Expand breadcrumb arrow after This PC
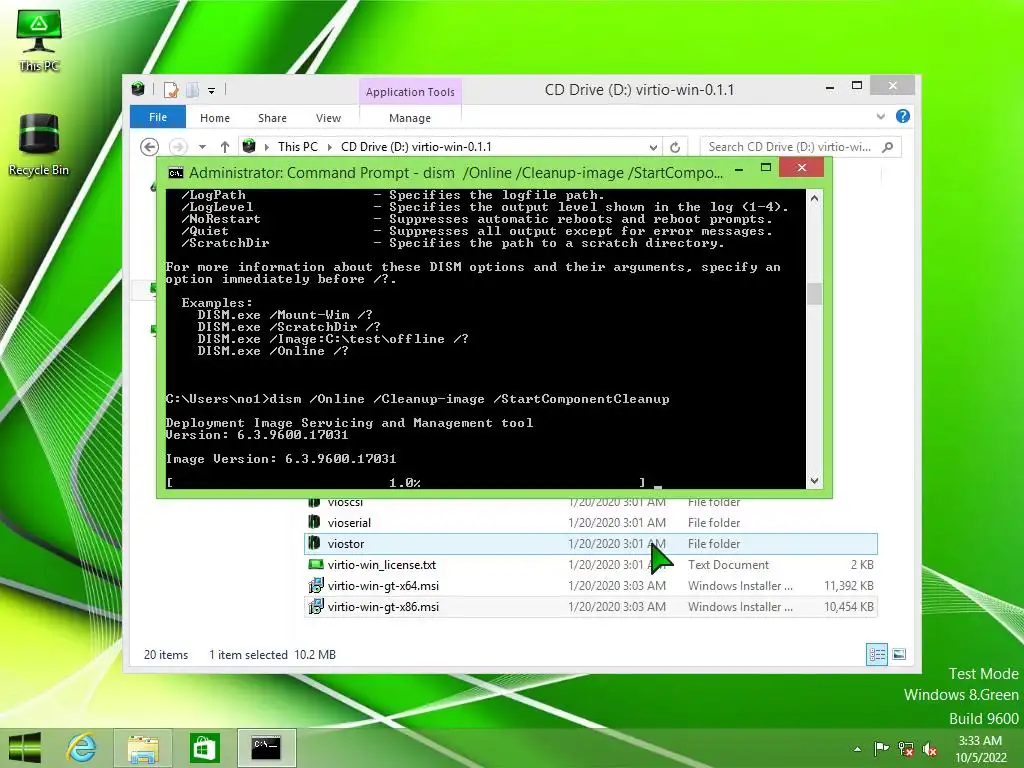This screenshot has height=768, width=1024. point(328,147)
